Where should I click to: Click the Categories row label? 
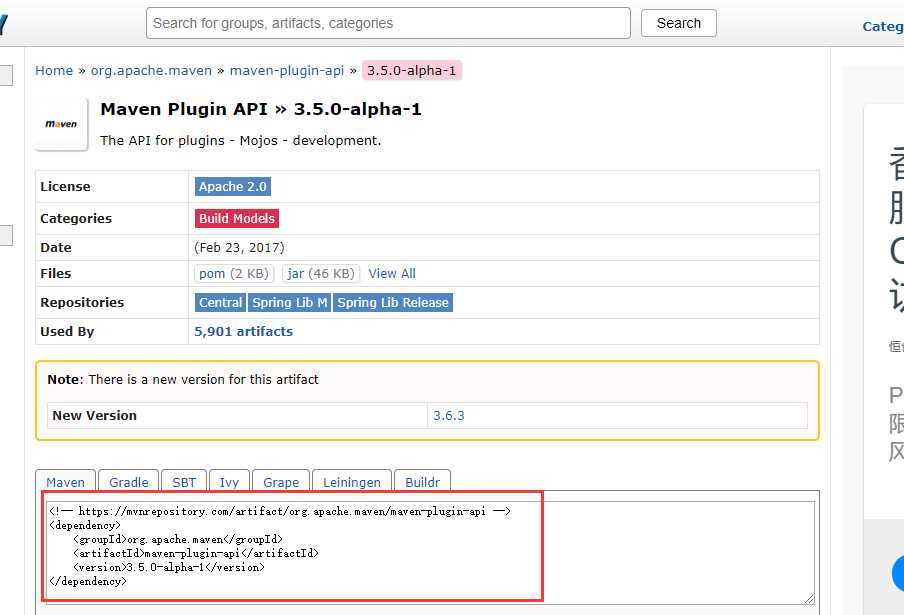pyautogui.click(x=76, y=218)
